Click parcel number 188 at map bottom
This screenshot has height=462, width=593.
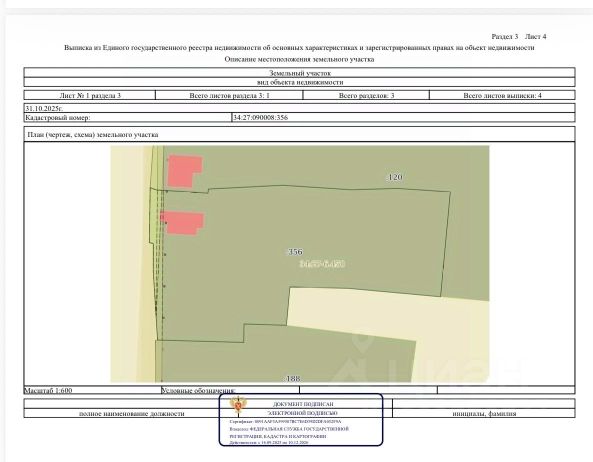(293, 378)
